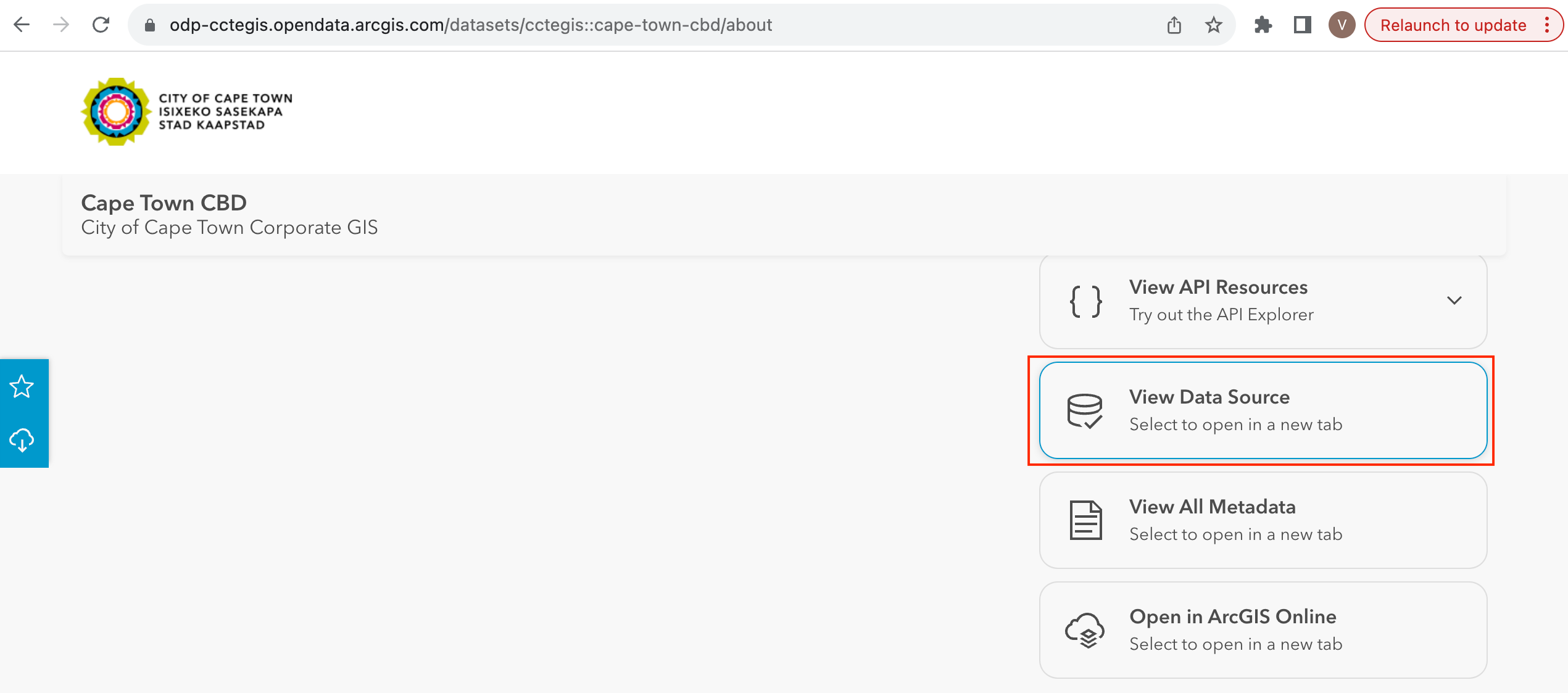Screen dimensions: 1568x693
Task: Expand the View API Resources chevron
Action: coord(1454,301)
